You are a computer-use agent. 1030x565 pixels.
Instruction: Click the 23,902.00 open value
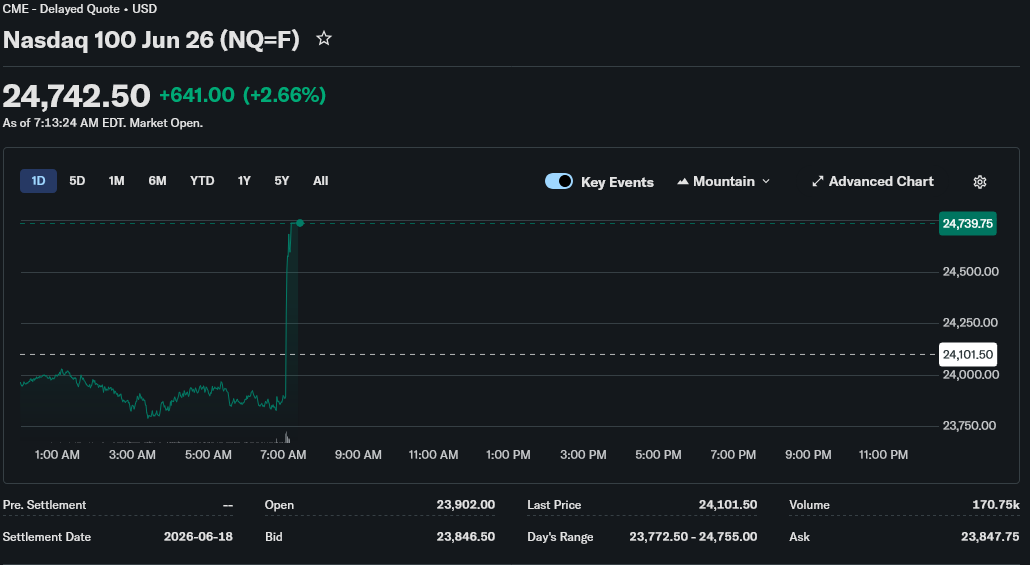tap(465, 505)
